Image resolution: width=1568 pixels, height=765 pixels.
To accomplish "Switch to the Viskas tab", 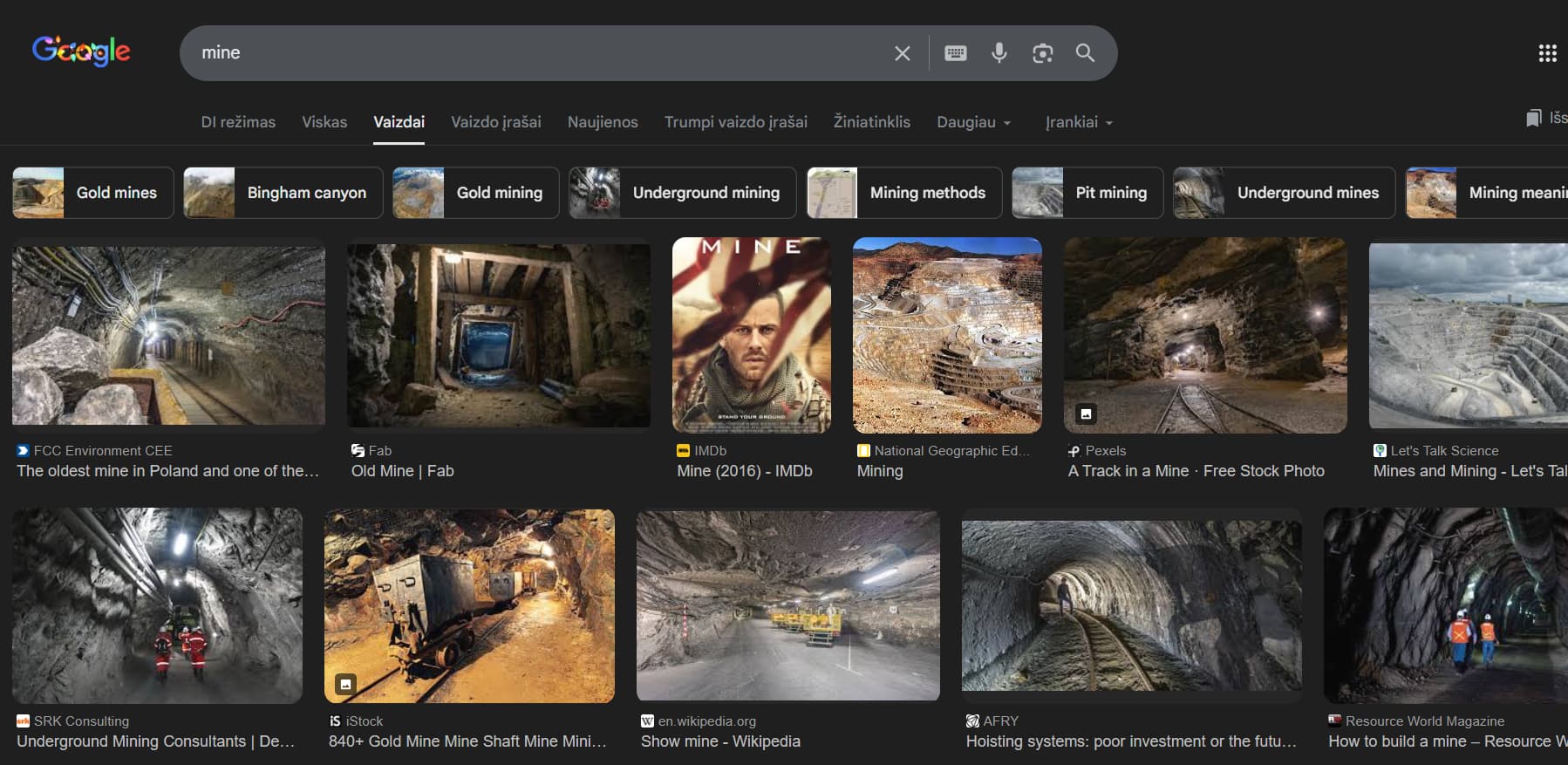I will [324, 122].
